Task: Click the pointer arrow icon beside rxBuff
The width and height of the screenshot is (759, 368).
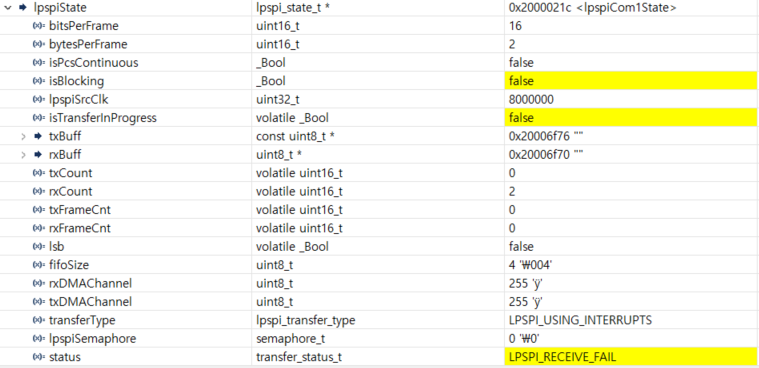Action: 38,155
